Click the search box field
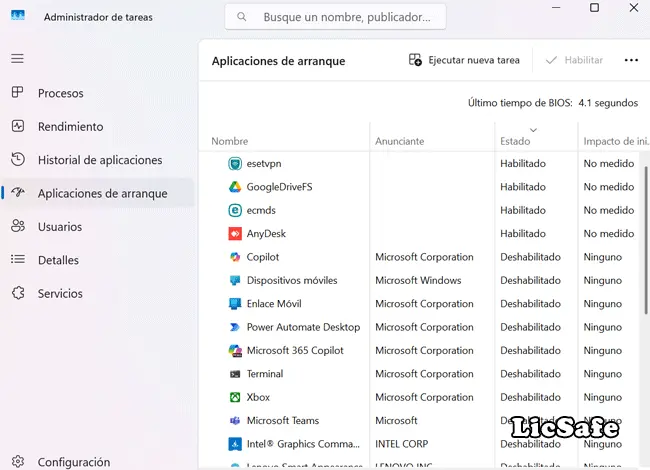650x470 pixels. (x=335, y=17)
